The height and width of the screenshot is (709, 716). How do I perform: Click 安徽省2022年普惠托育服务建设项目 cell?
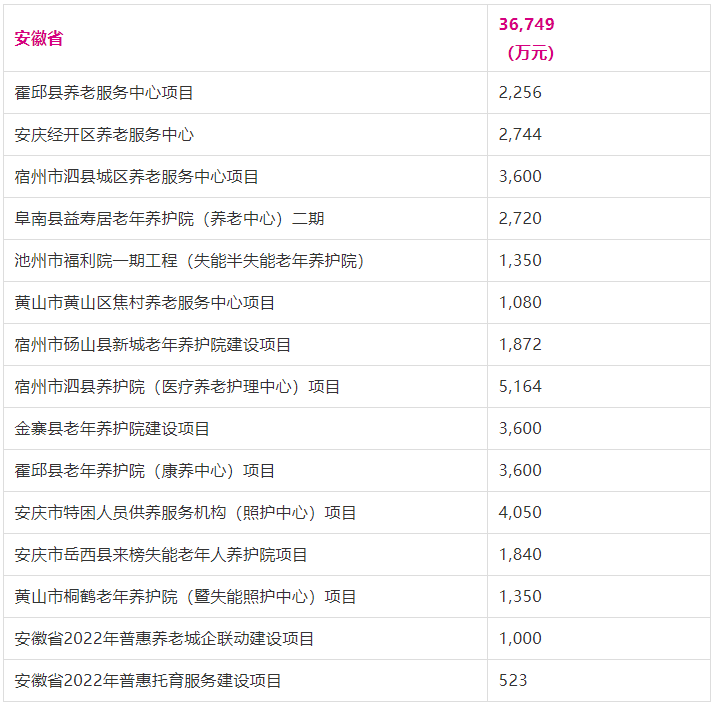[148, 680]
